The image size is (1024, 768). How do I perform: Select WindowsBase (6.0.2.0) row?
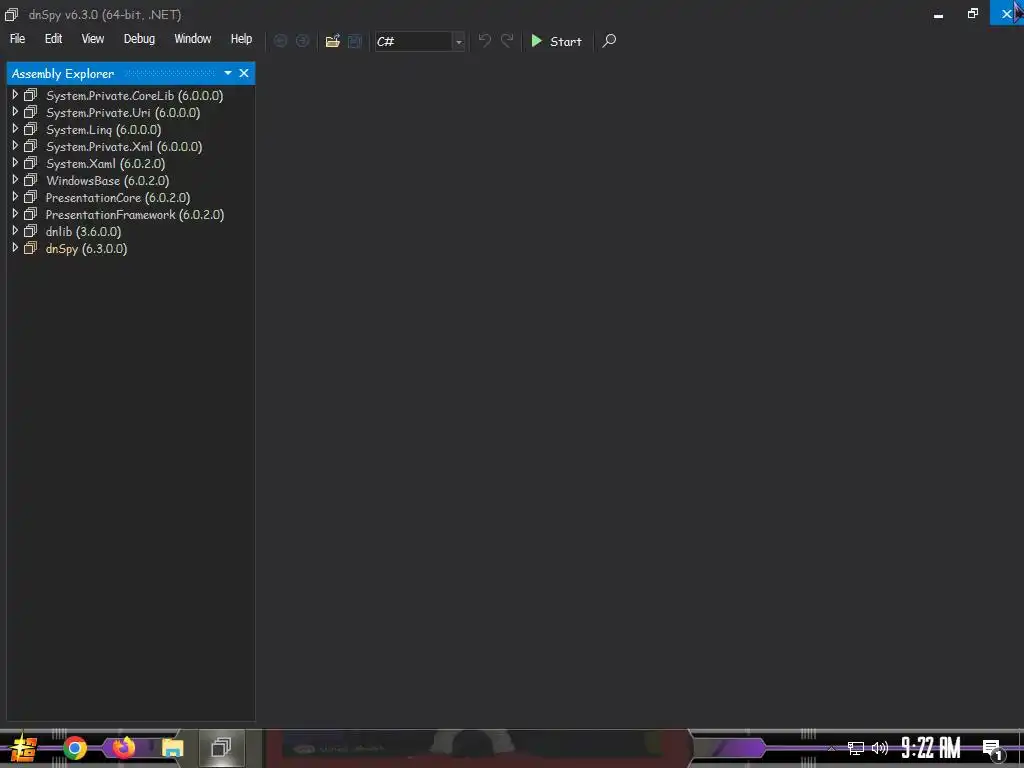coord(107,181)
